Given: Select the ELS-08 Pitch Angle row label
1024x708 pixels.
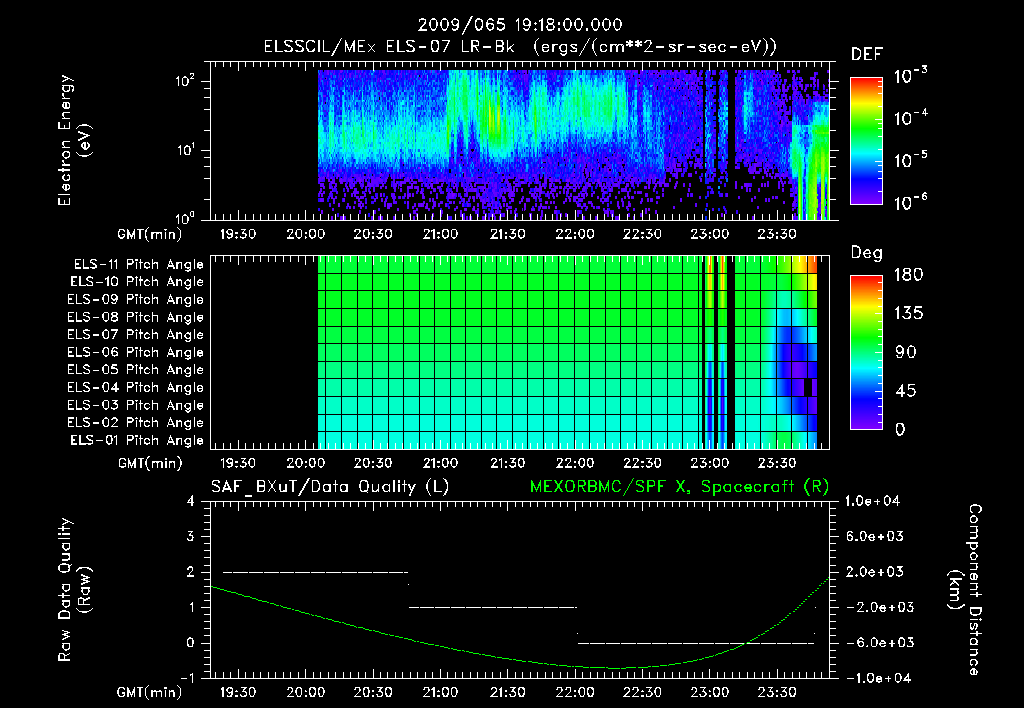Looking at the screenshot, I should pos(136,317).
